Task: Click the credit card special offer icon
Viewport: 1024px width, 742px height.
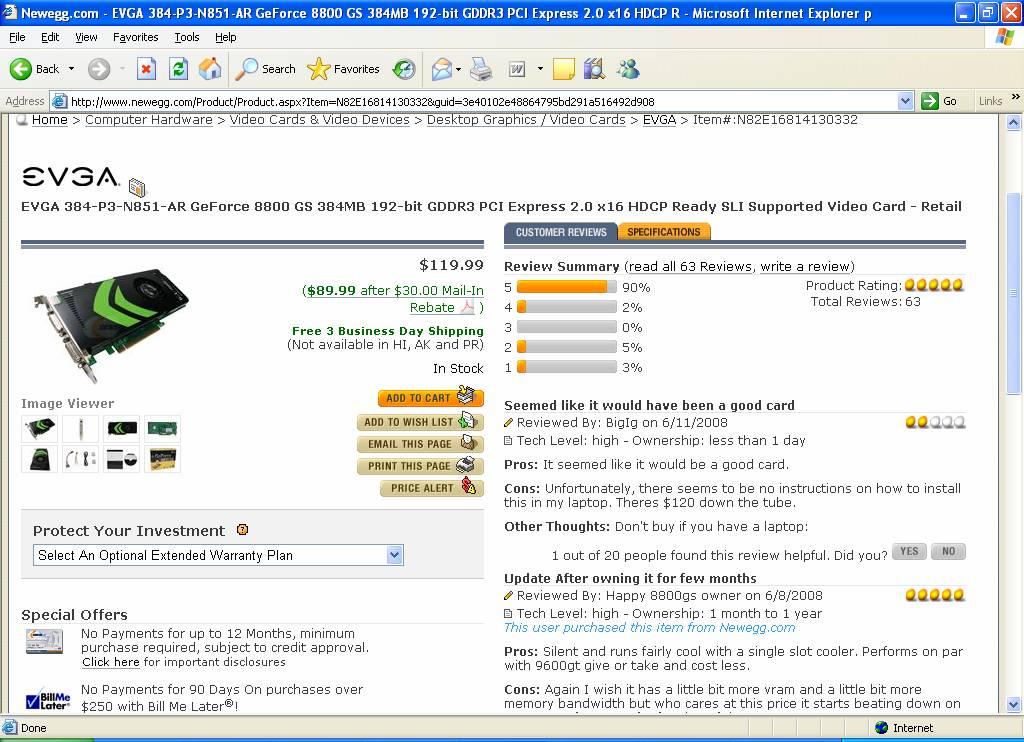Action: (44, 641)
